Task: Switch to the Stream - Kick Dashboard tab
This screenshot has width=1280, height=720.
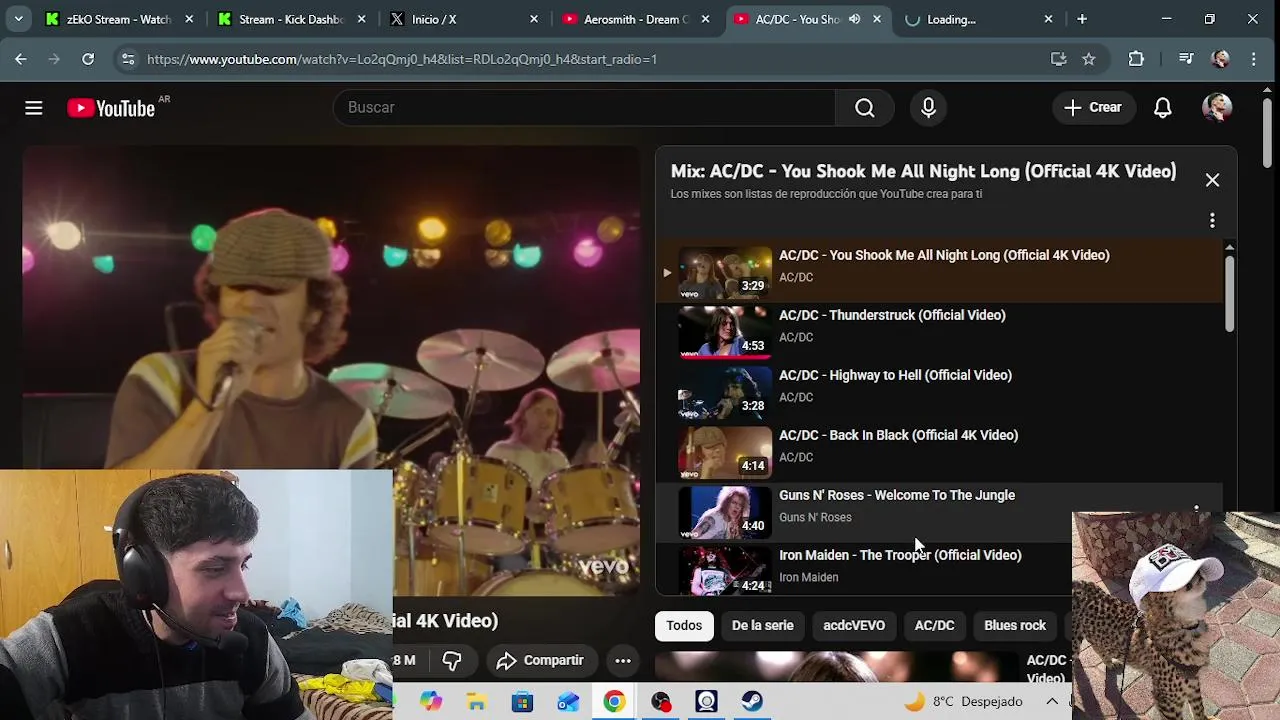Action: pyautogui.click(x=293, y=19)
